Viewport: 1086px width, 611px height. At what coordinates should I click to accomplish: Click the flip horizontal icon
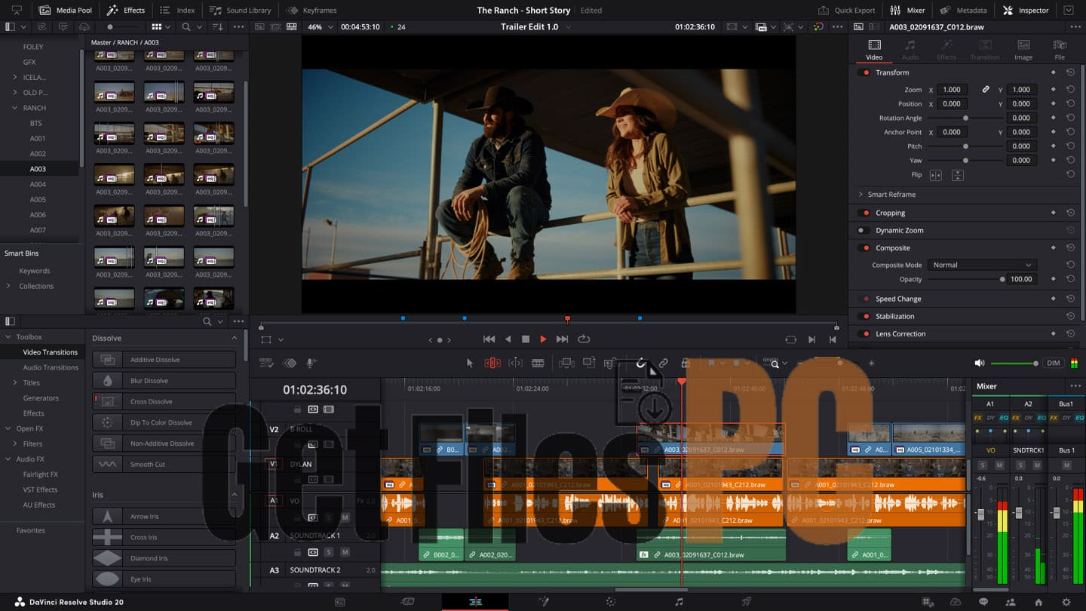coord(936,175)
